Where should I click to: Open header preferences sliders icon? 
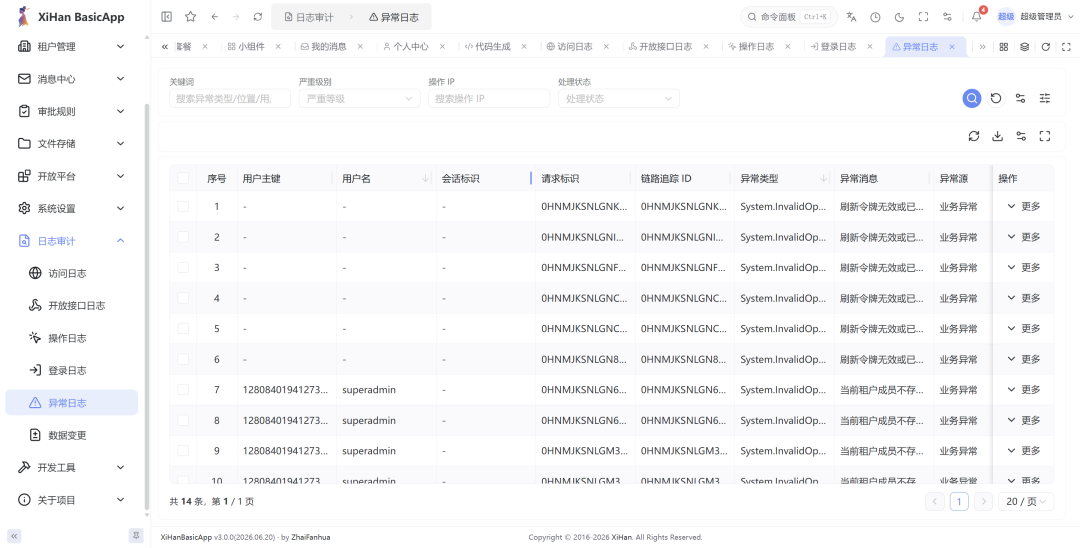(948, 17)
